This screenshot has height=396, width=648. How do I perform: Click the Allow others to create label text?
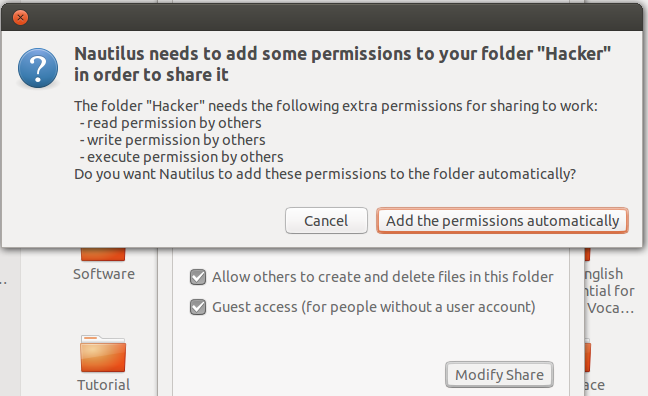[383, 277]
